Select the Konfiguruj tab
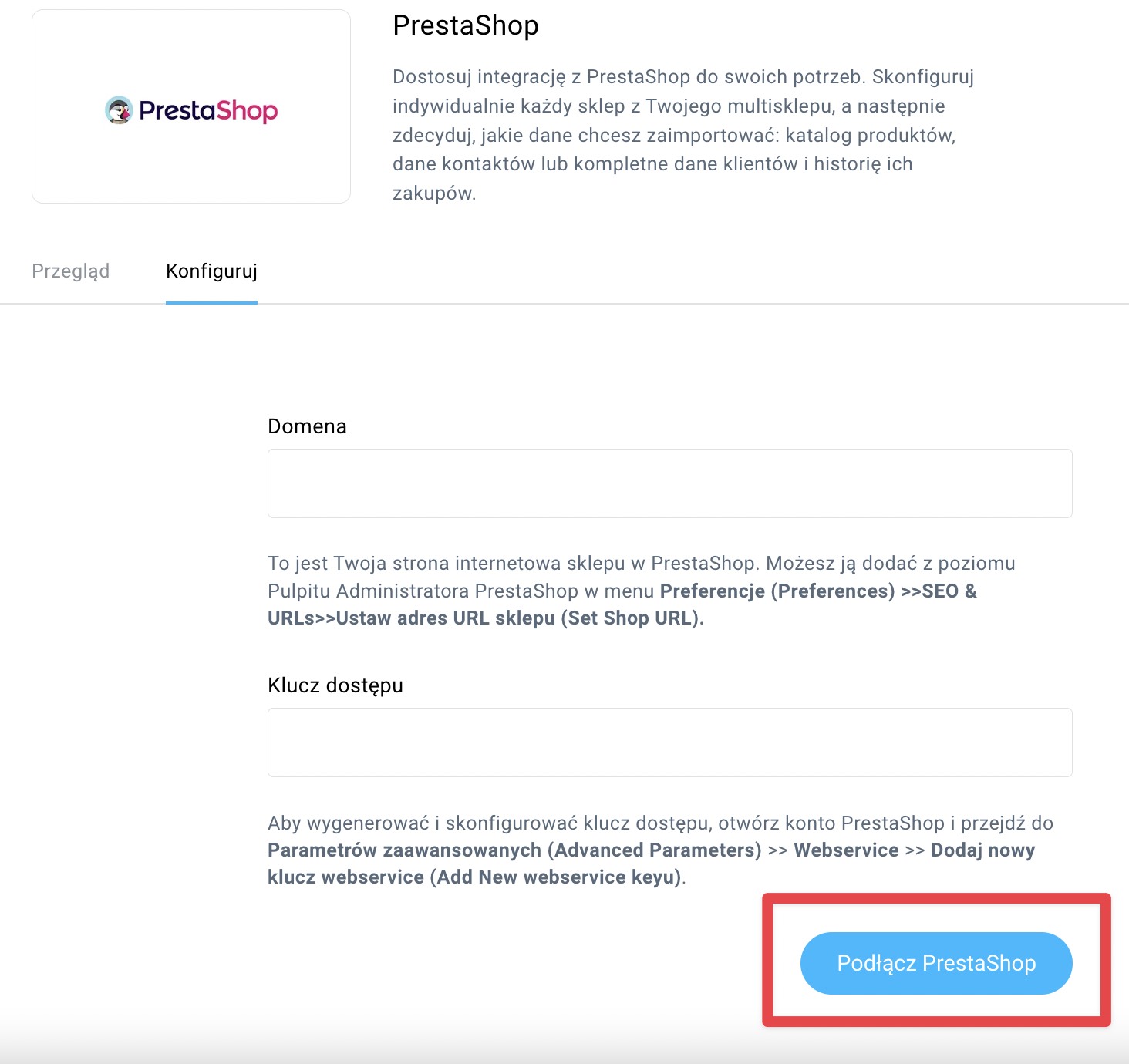This screenshot has width=1129, height=1064. (211, 271)
